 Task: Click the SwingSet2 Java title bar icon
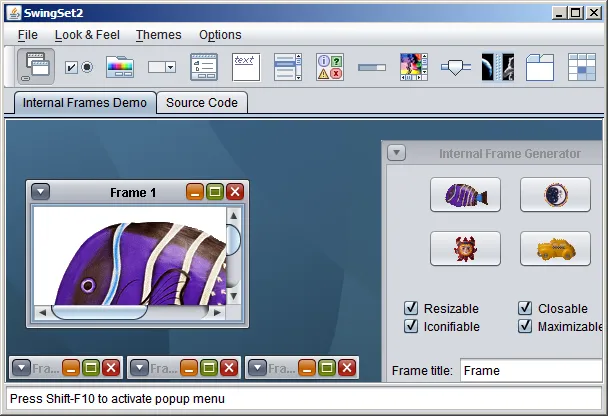(14, 13)
